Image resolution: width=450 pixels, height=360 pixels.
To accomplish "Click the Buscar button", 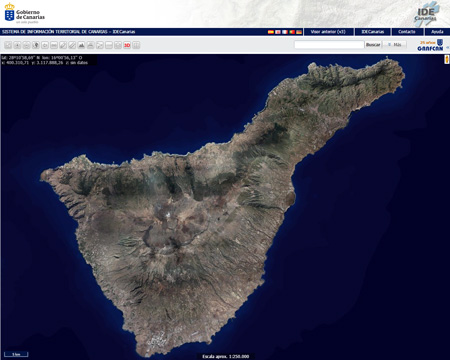I will (x=373, y=45).
